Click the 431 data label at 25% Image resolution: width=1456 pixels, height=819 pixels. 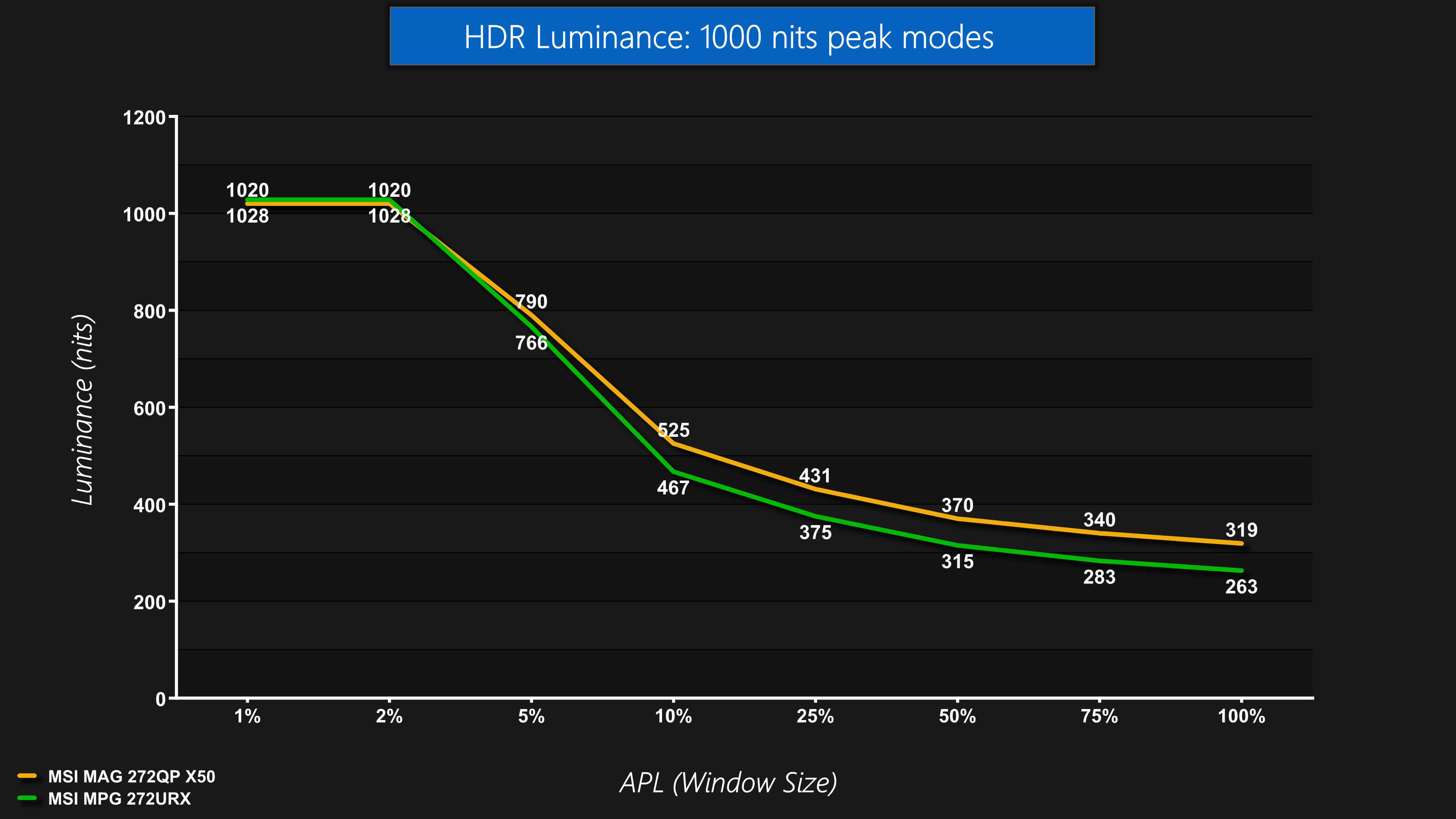point(814,475)
